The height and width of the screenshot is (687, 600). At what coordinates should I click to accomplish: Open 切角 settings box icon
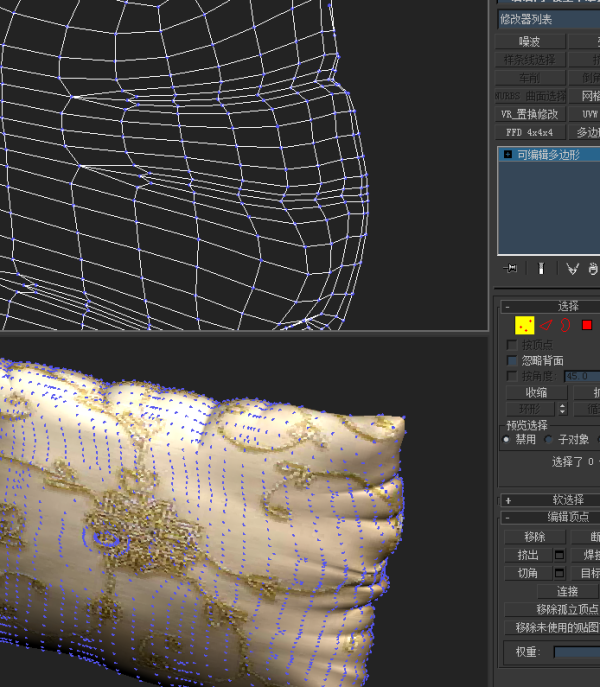(559, 573)
